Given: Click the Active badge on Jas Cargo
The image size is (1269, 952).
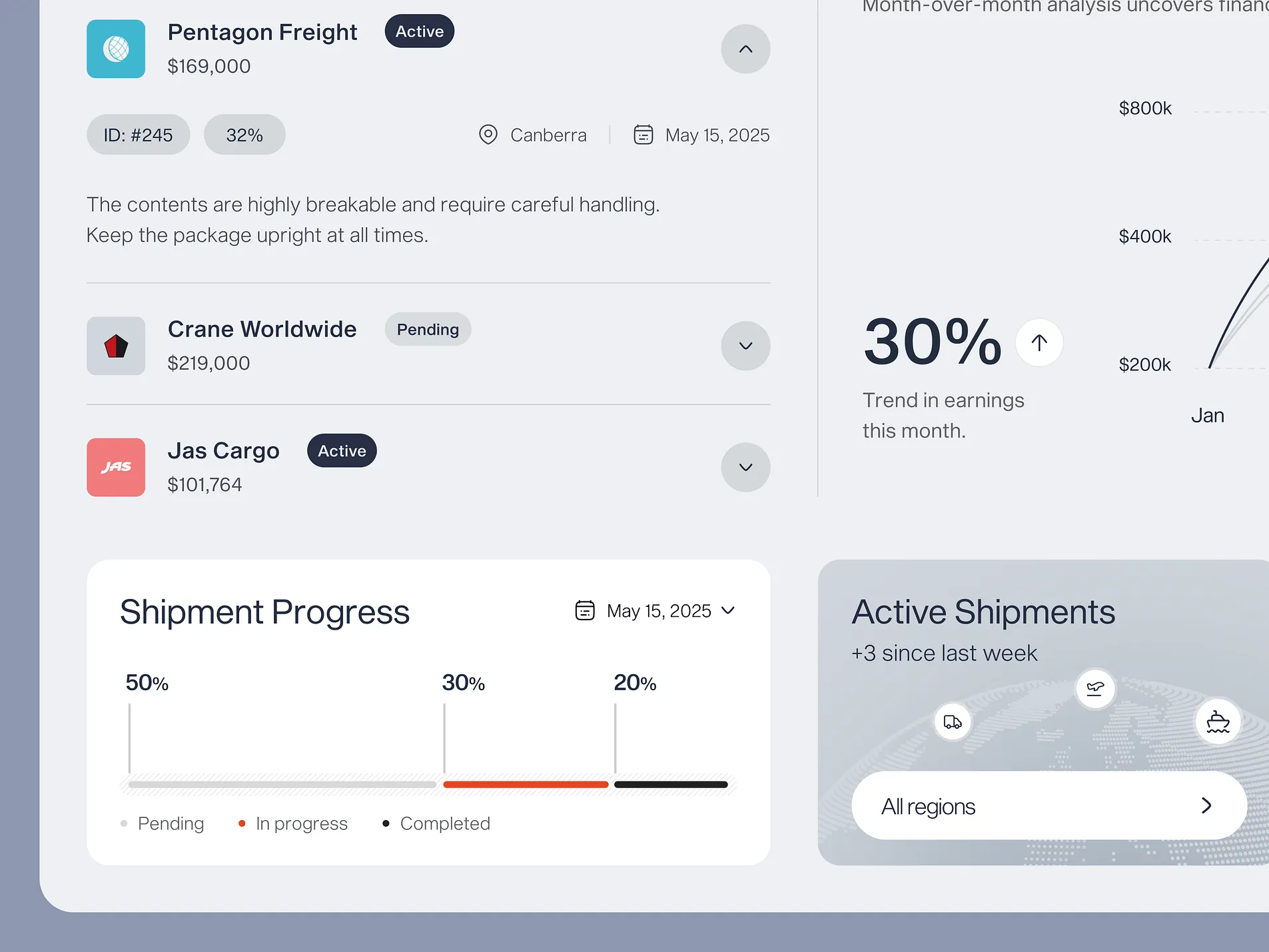Looking at the screenshot, I should (x=342, y=450).
